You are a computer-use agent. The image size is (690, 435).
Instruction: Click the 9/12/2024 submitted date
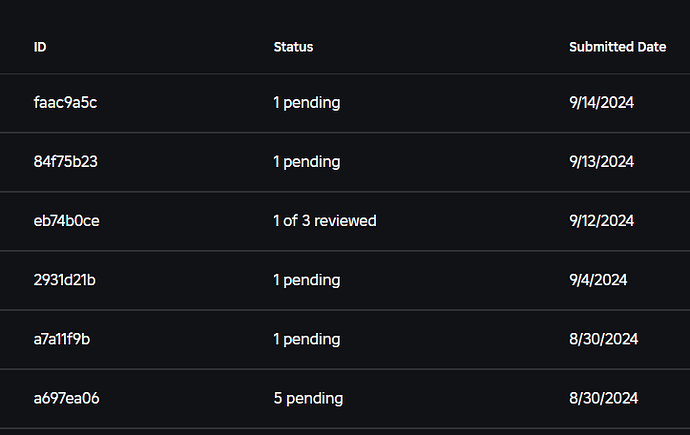(602, 220)
